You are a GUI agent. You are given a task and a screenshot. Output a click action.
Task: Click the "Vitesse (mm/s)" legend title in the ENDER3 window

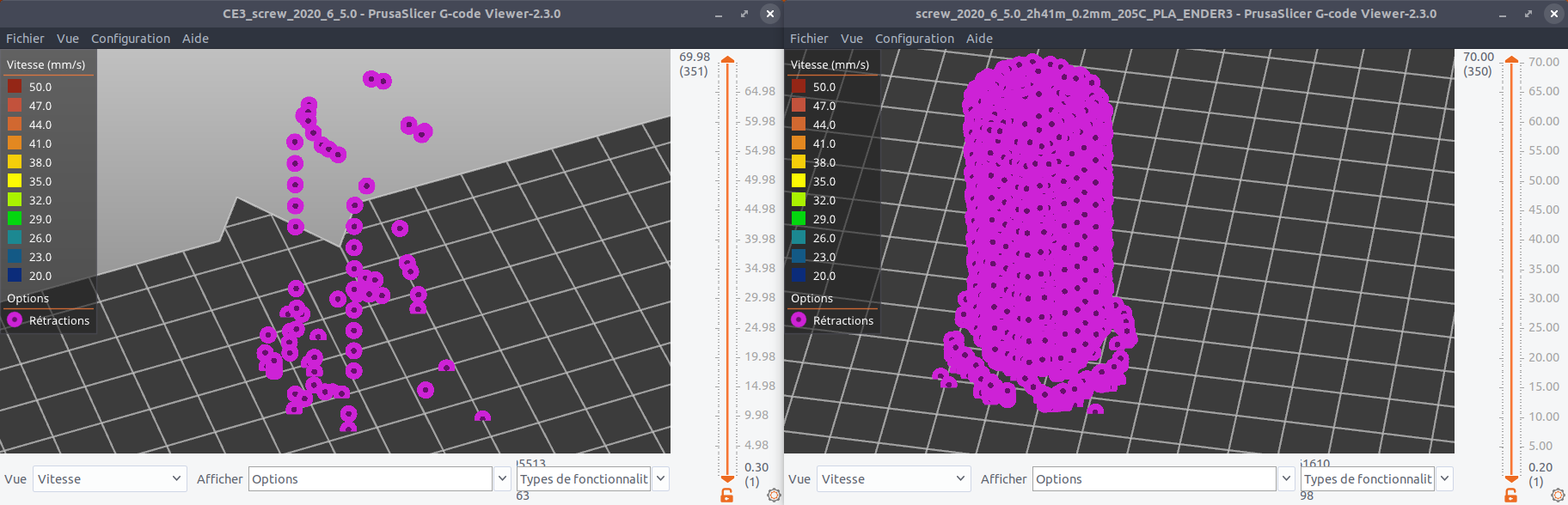click(x=830, y=64)
